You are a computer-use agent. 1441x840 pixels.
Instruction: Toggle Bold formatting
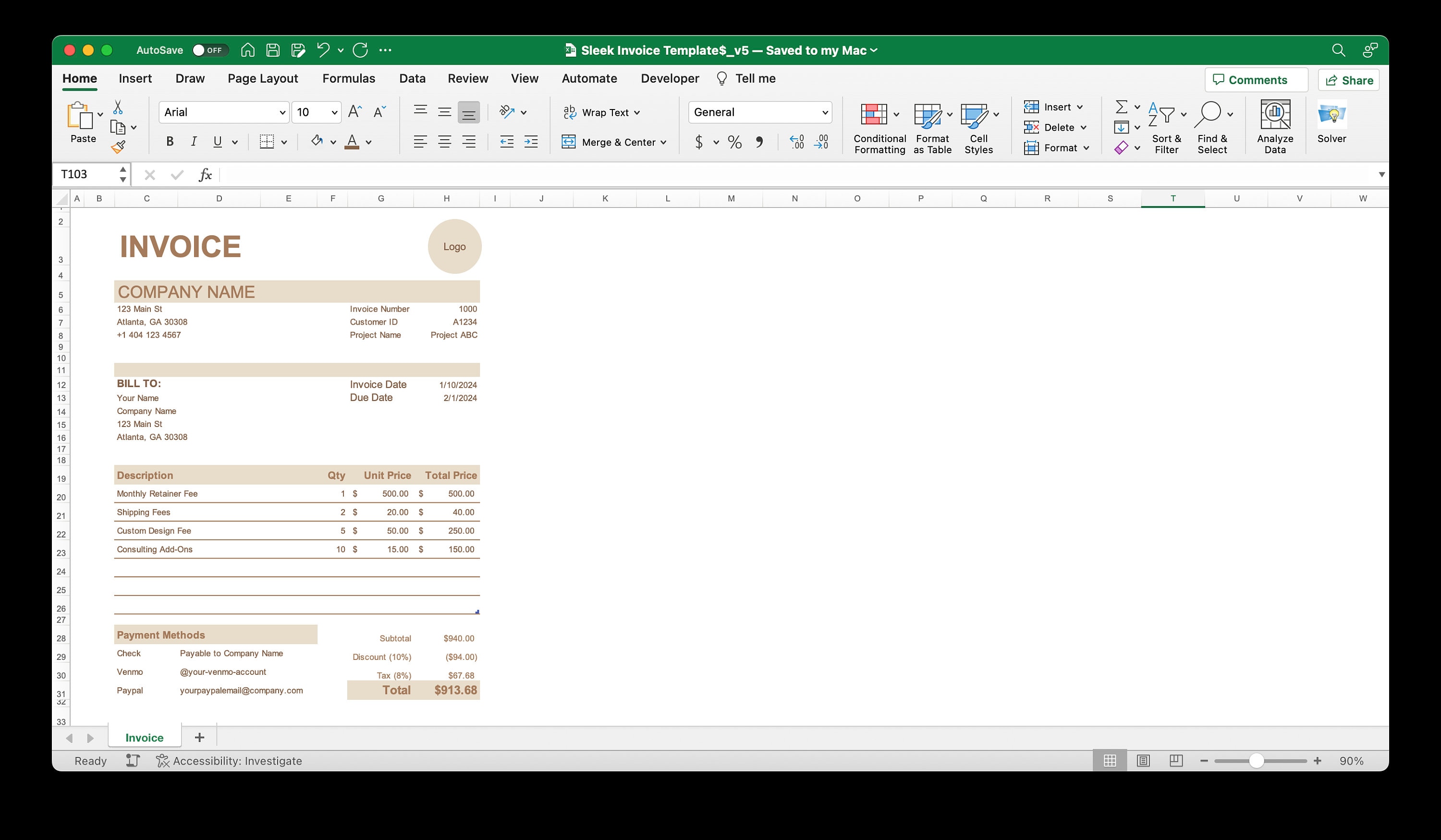(170, 142)
